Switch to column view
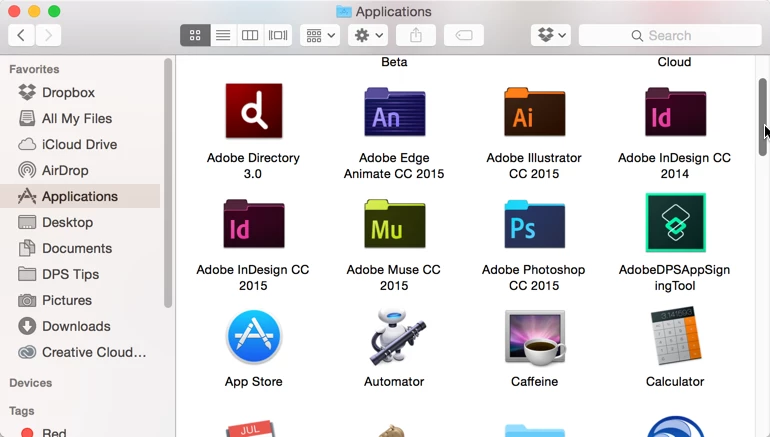 point(250,35)
